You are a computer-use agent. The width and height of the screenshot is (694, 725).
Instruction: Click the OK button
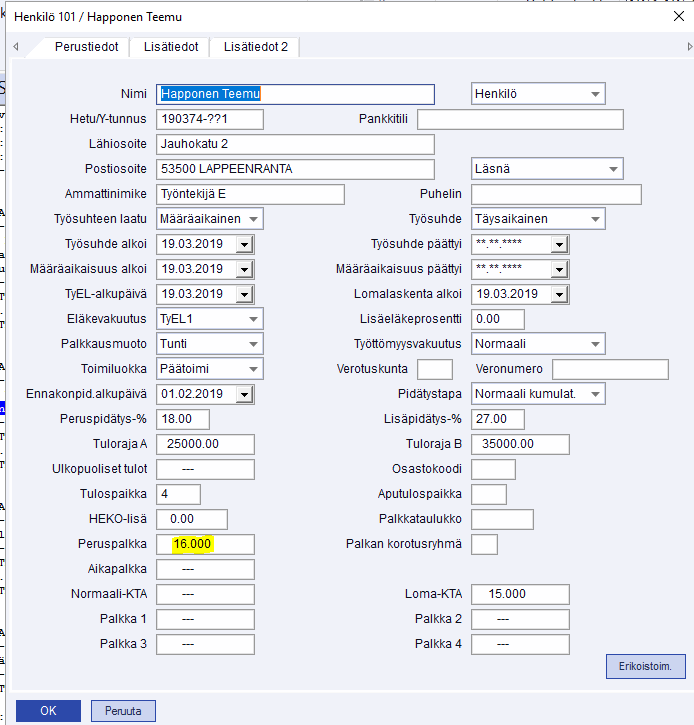point(48,711)
